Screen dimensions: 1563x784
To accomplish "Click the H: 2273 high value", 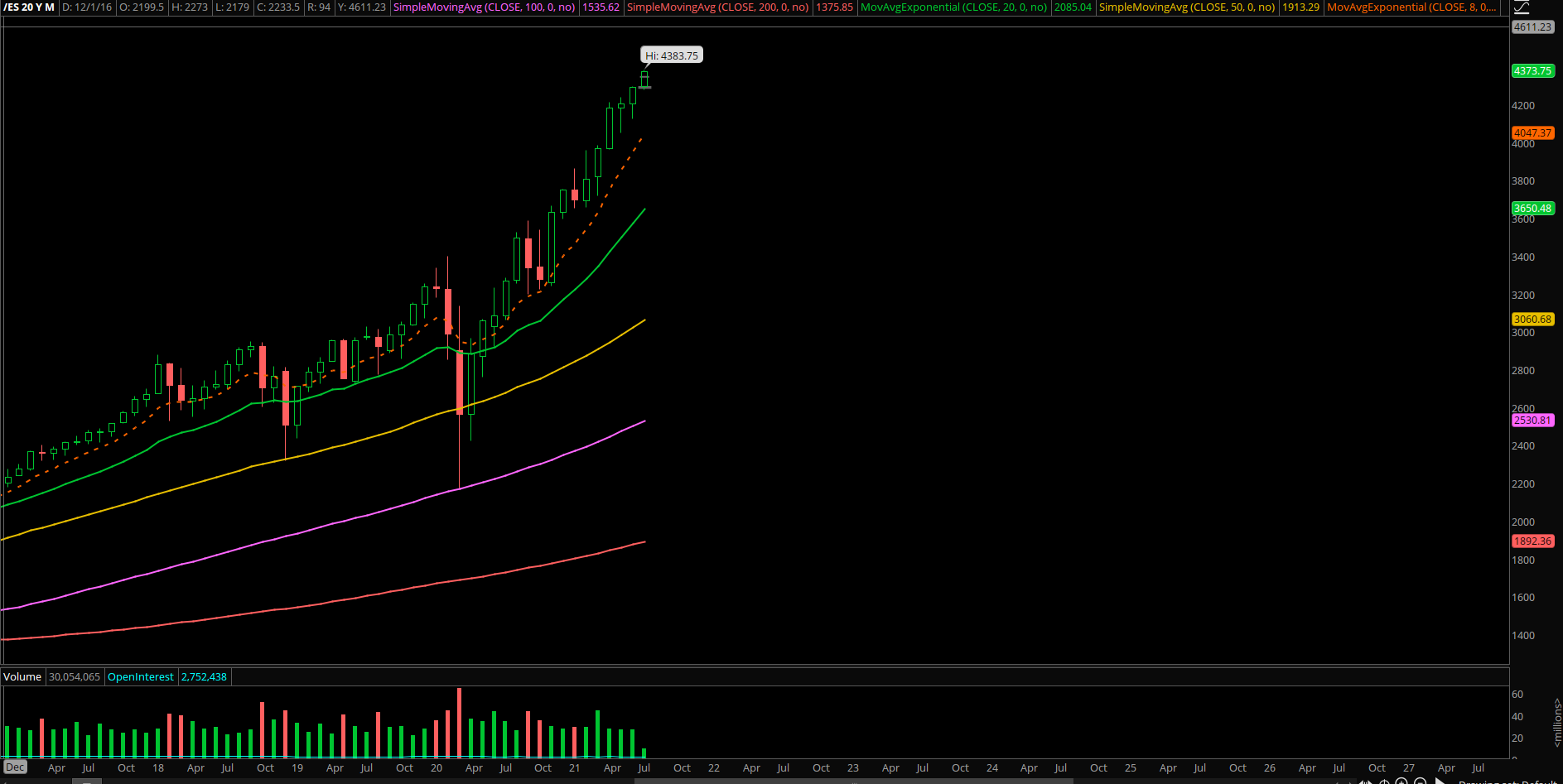I will coord(190,7).
